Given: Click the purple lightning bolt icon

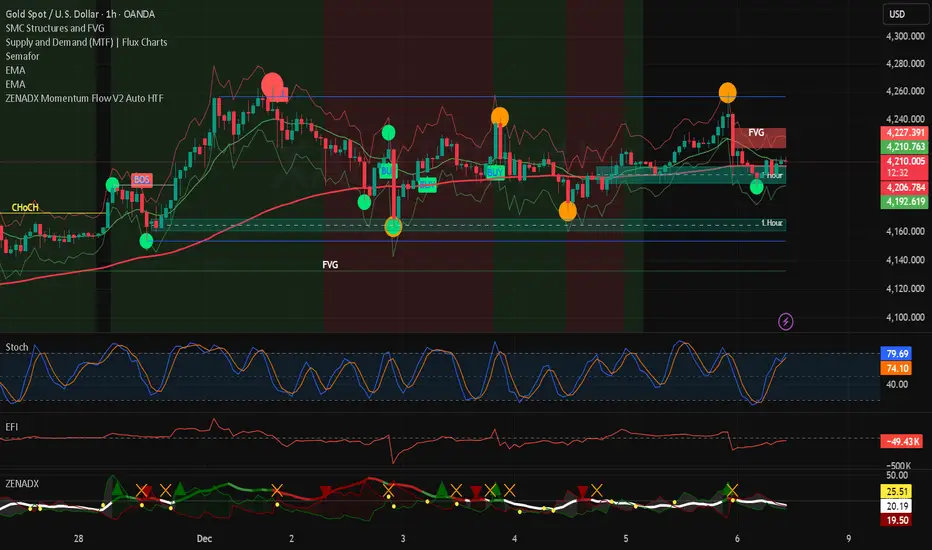Looking at the screenshot, I should tap(786, 322).
